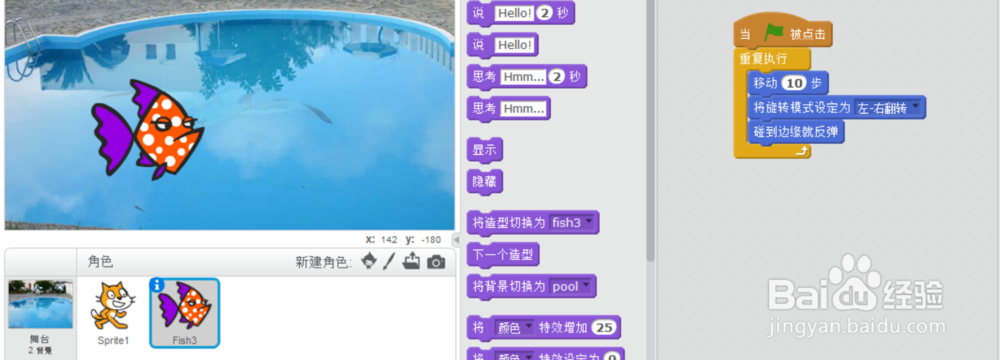The image size is (1000, 360).
Task: Open backdrop dropdown showing pool
Action: (570, 287)
